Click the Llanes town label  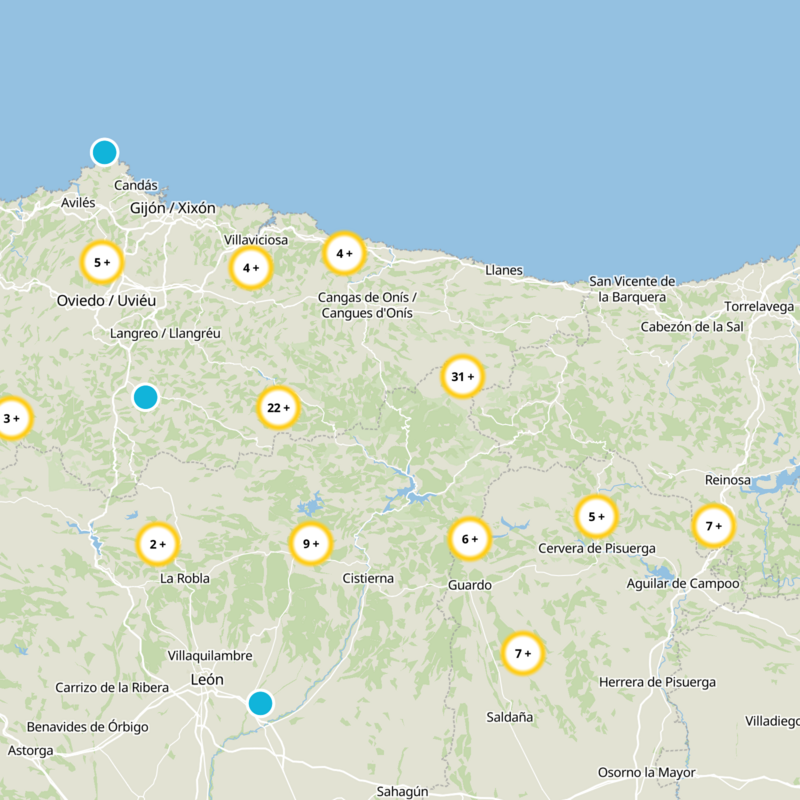[x=503, y=270]
